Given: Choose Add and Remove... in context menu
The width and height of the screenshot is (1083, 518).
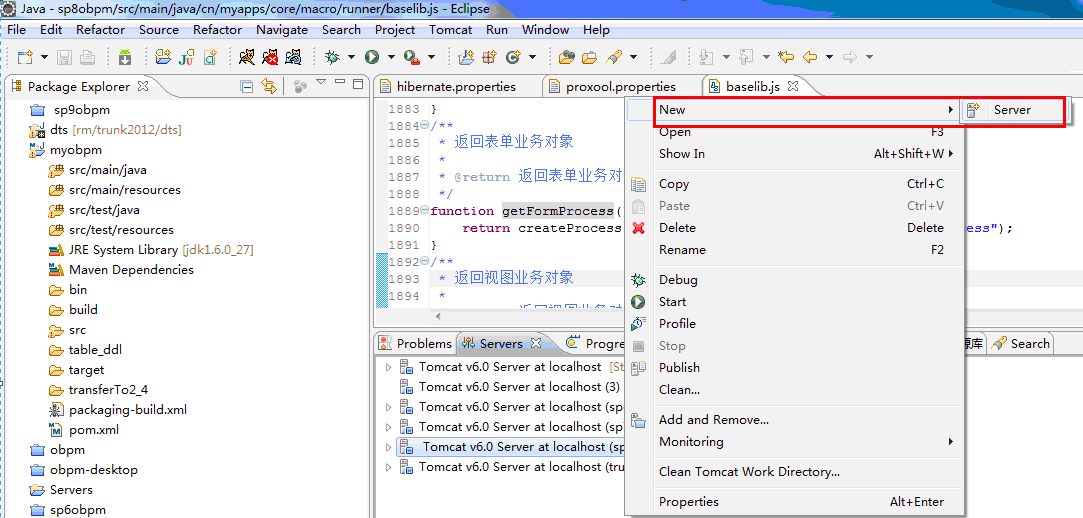Looking at the screenshot, I should pos(794,420).
